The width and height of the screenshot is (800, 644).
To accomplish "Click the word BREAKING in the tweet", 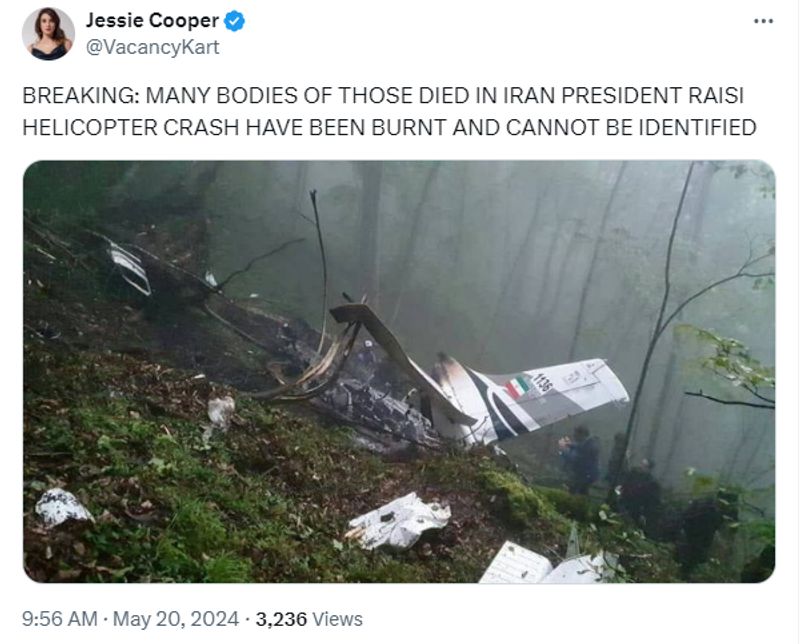I will point(79,95).
